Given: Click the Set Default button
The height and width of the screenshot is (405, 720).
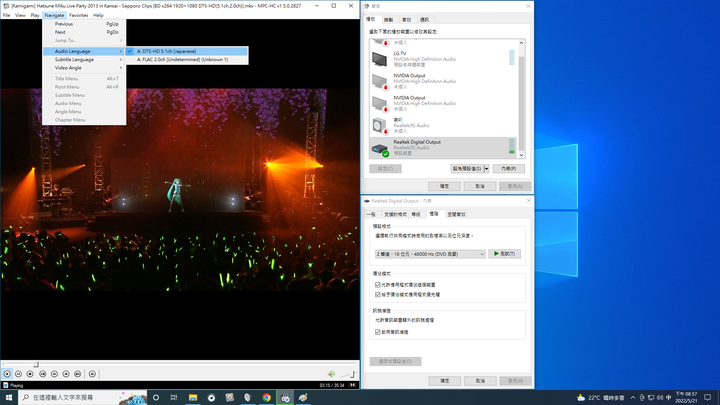Looking at the screenshot, I should [467, 169].
